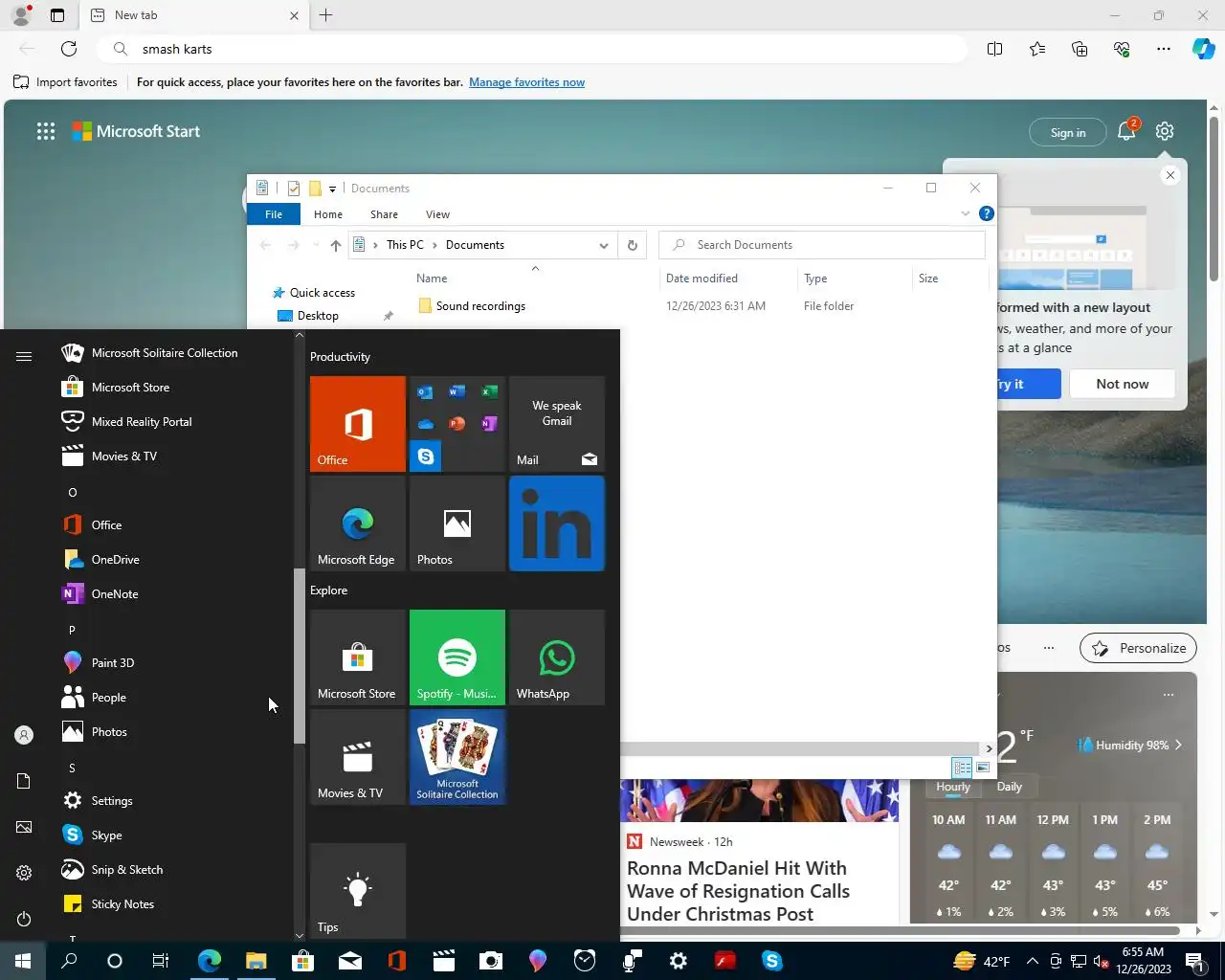Expand the File Explorer ribbon chevron
Screen dimensions: 1225x980
pyautogui.click(x=966, y=213)
